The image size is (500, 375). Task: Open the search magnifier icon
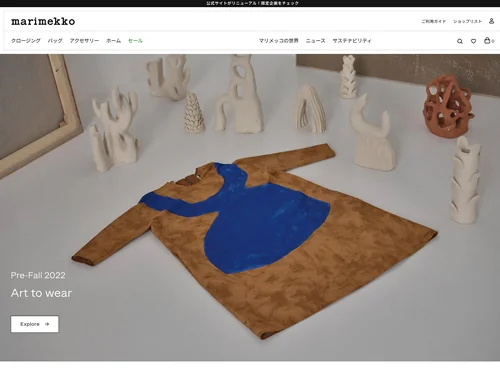click(x=460, y=41)
